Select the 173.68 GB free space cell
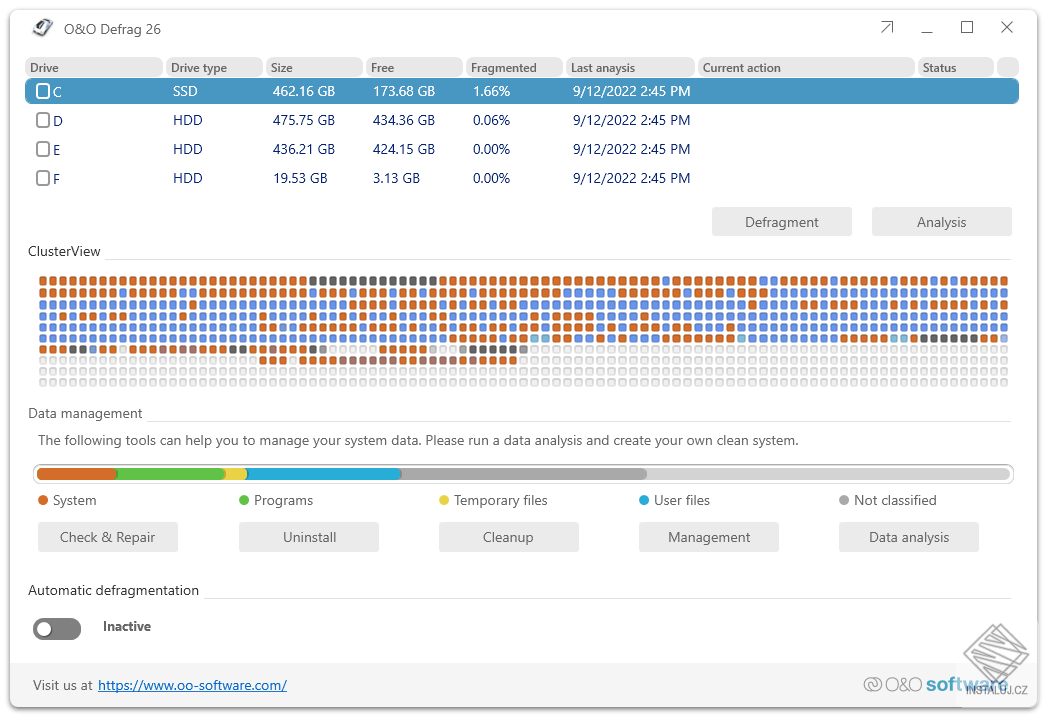Screen dimensions: 1047x717 coord(404,91)
